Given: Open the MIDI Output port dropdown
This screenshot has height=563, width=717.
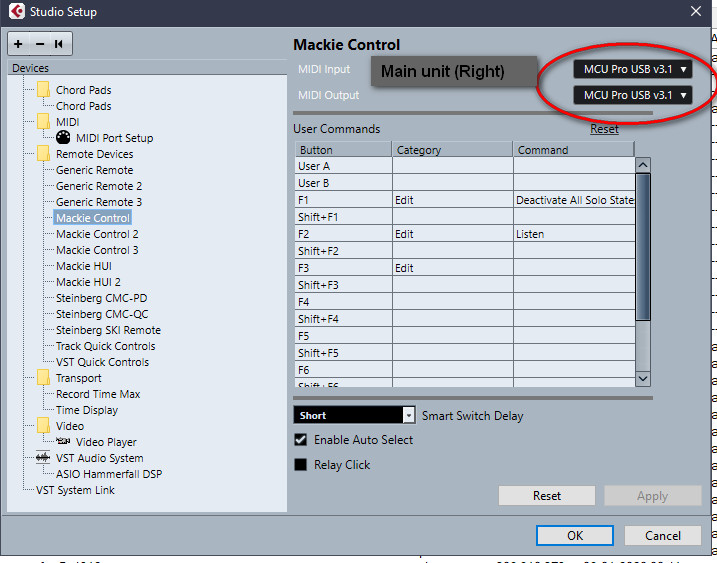Looking at the screenshot, I should point(632,95).
